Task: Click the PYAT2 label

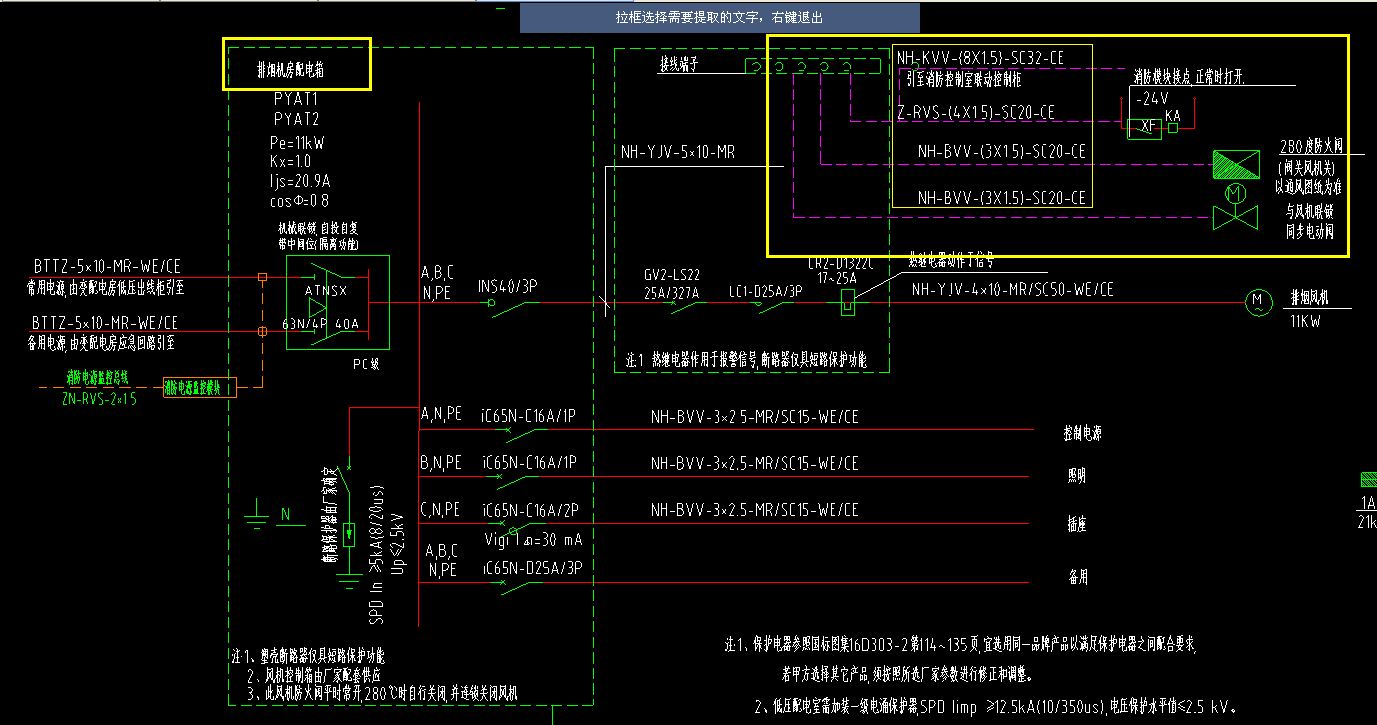Action: [x=296, y=118]
